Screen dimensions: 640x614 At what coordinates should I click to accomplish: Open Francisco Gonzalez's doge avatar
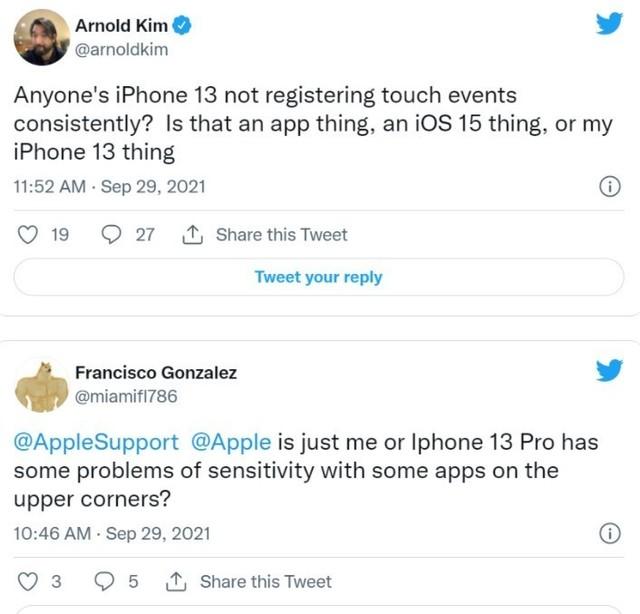[x=40, y=385]
